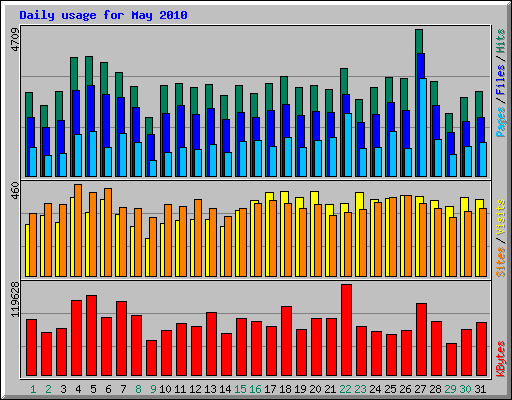This screenshot has width=512, height=400.
Task: Click day 30 on the x-axis
Action: tap(465, 389)
